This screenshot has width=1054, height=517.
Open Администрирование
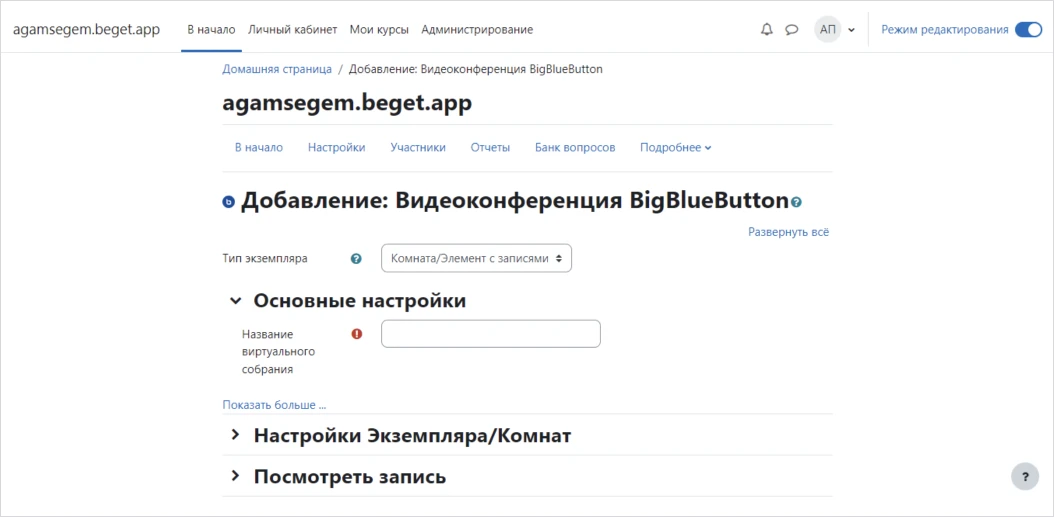tap(477, 30)
